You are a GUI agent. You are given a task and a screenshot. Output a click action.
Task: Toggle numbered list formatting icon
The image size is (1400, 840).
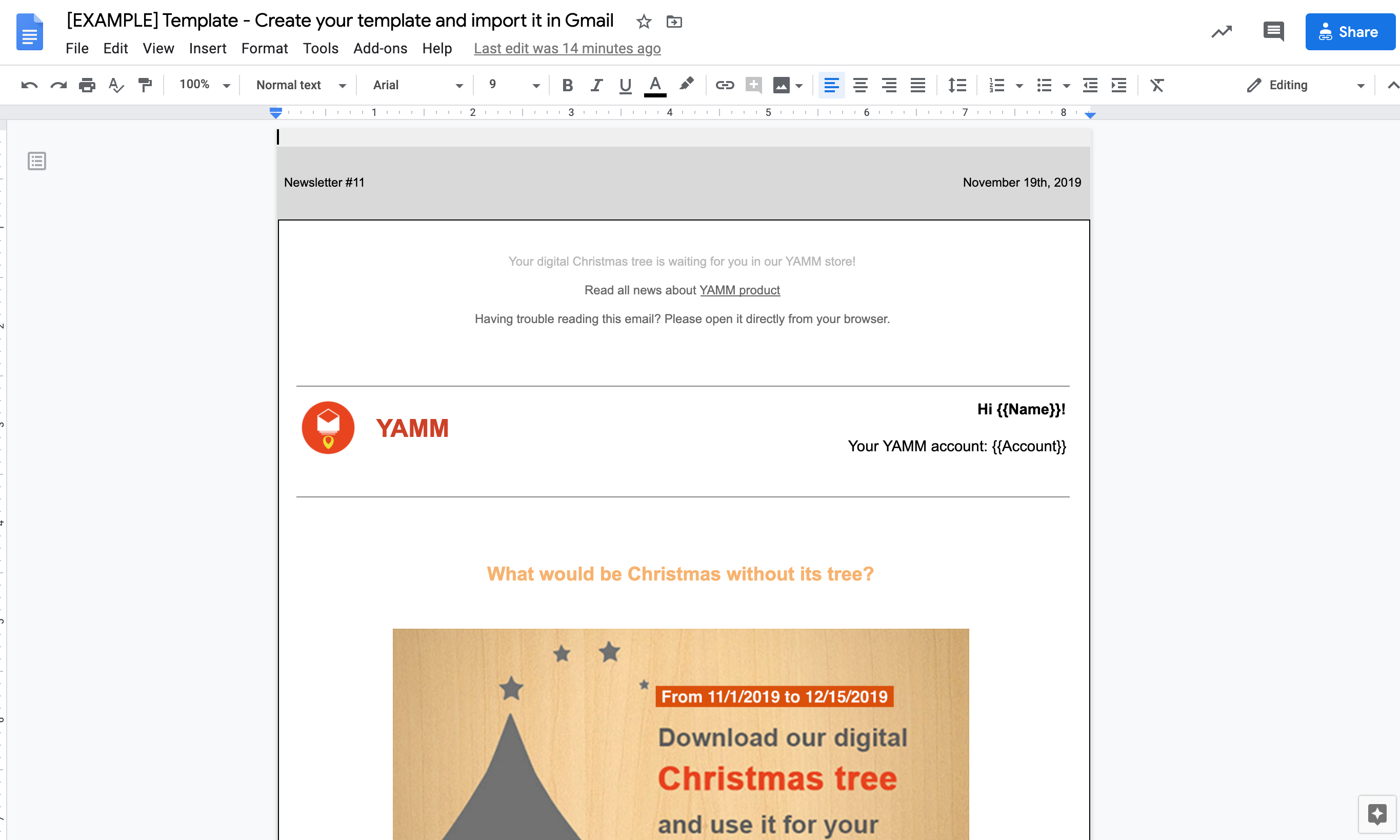click(996, 84)
